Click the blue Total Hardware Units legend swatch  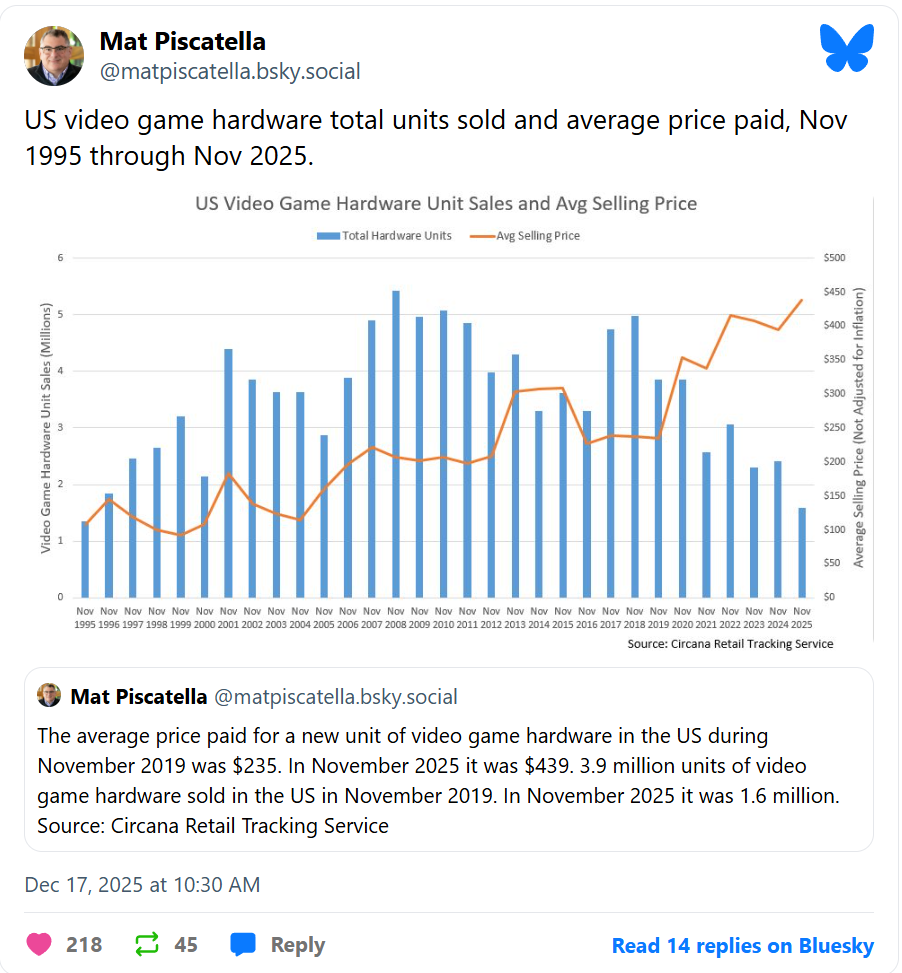click(x=328, y=236)
